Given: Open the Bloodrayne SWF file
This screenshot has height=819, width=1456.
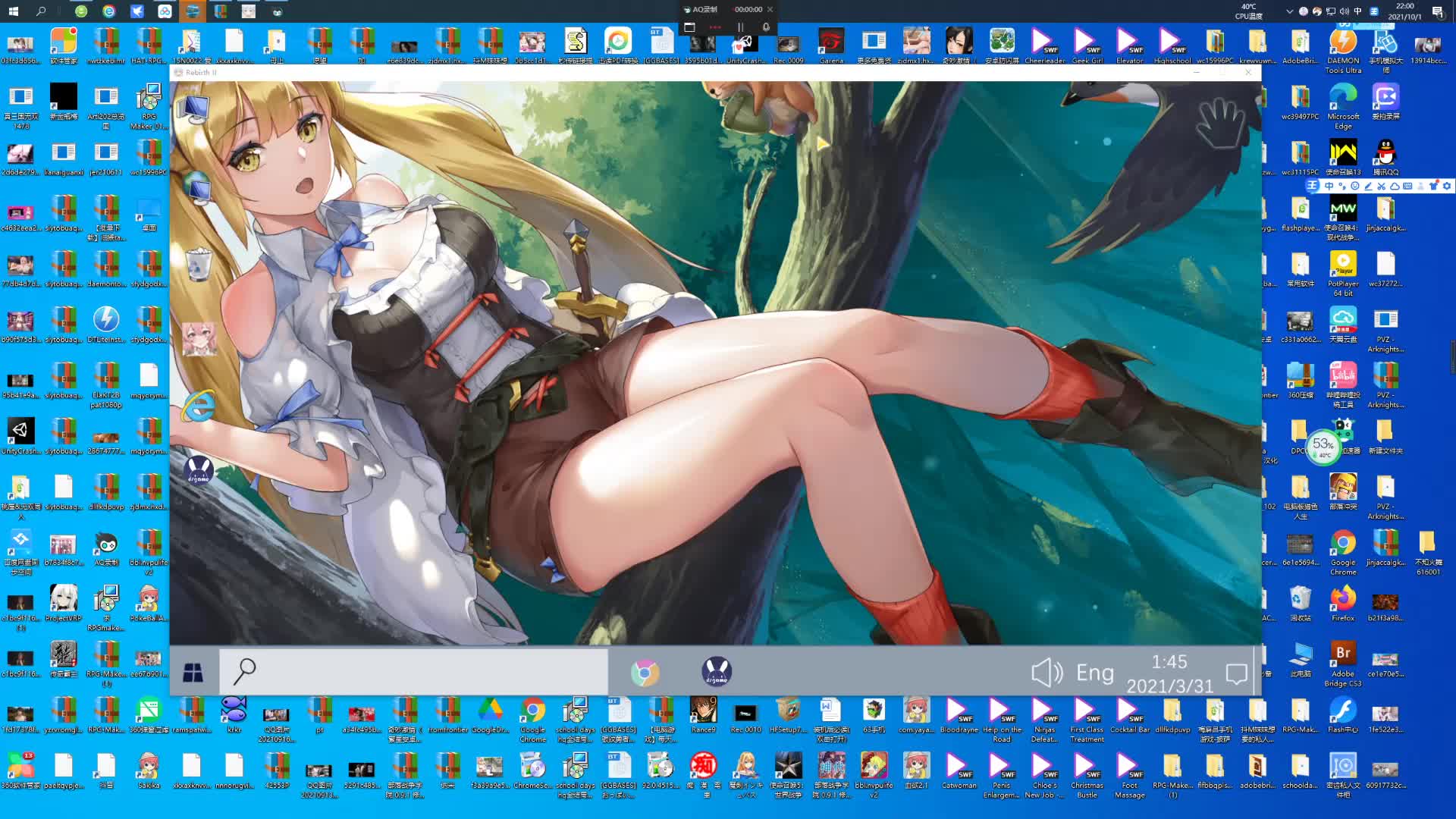Looking at the screenshot, I should (959, 714).
